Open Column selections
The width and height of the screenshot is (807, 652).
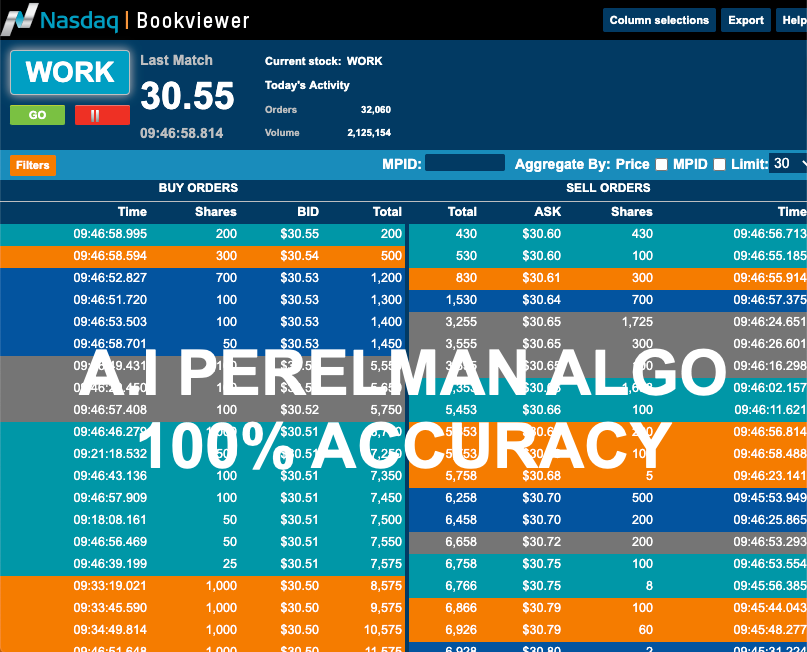click(659, 20)
